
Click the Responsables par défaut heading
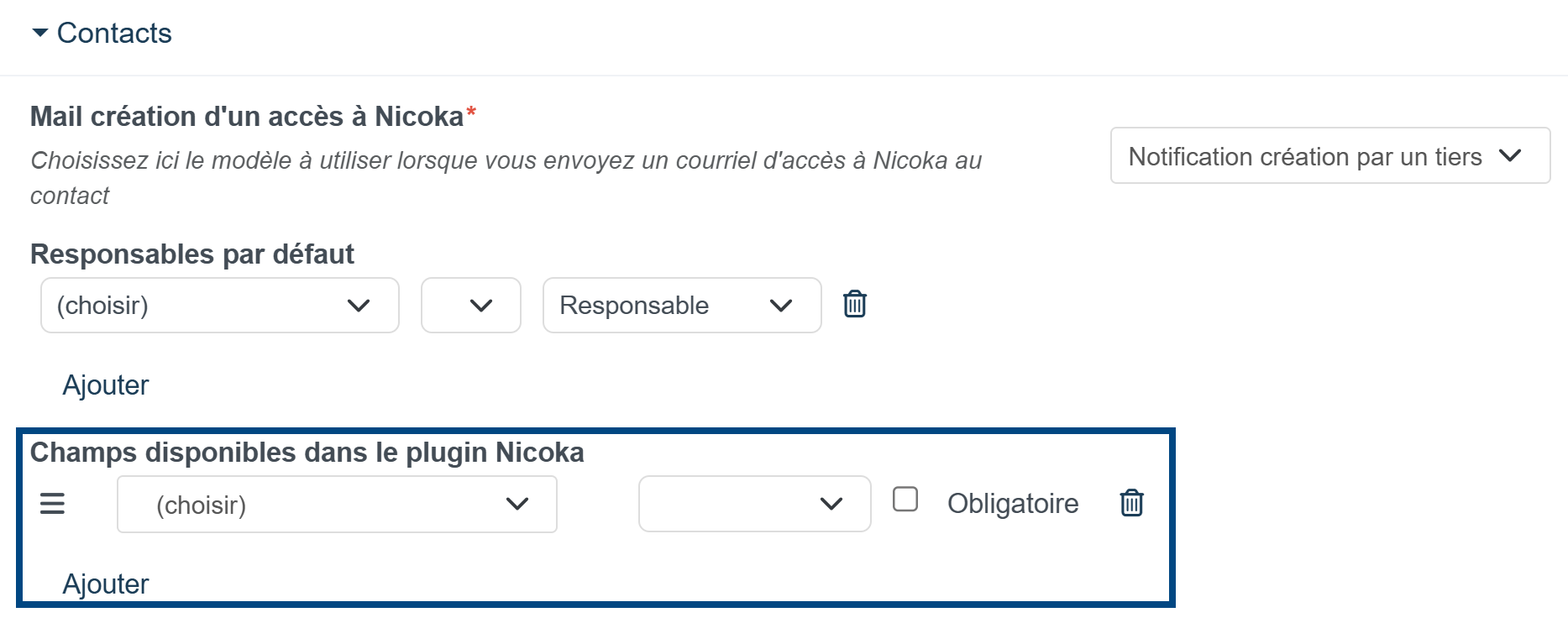click(192, 254)
